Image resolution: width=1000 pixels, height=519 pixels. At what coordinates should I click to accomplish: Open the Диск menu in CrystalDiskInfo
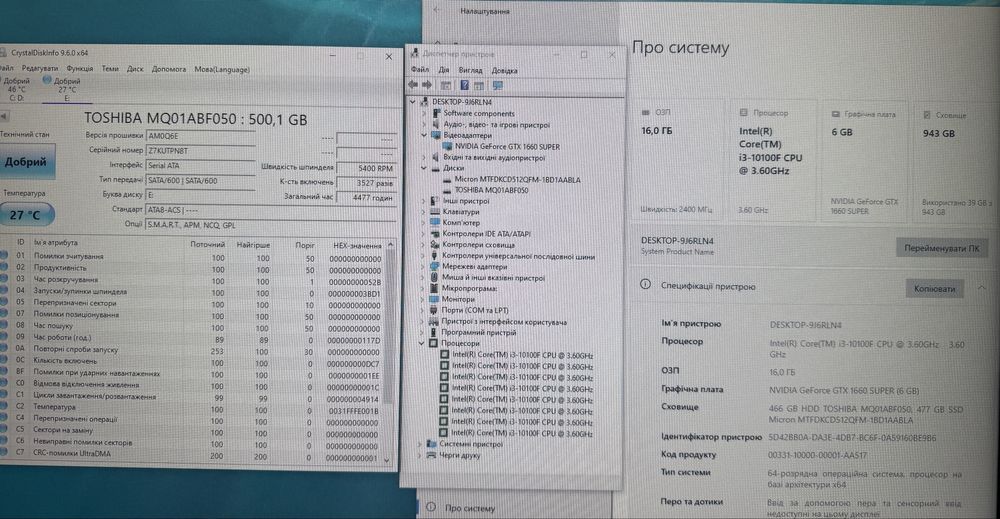click(135, 69)
